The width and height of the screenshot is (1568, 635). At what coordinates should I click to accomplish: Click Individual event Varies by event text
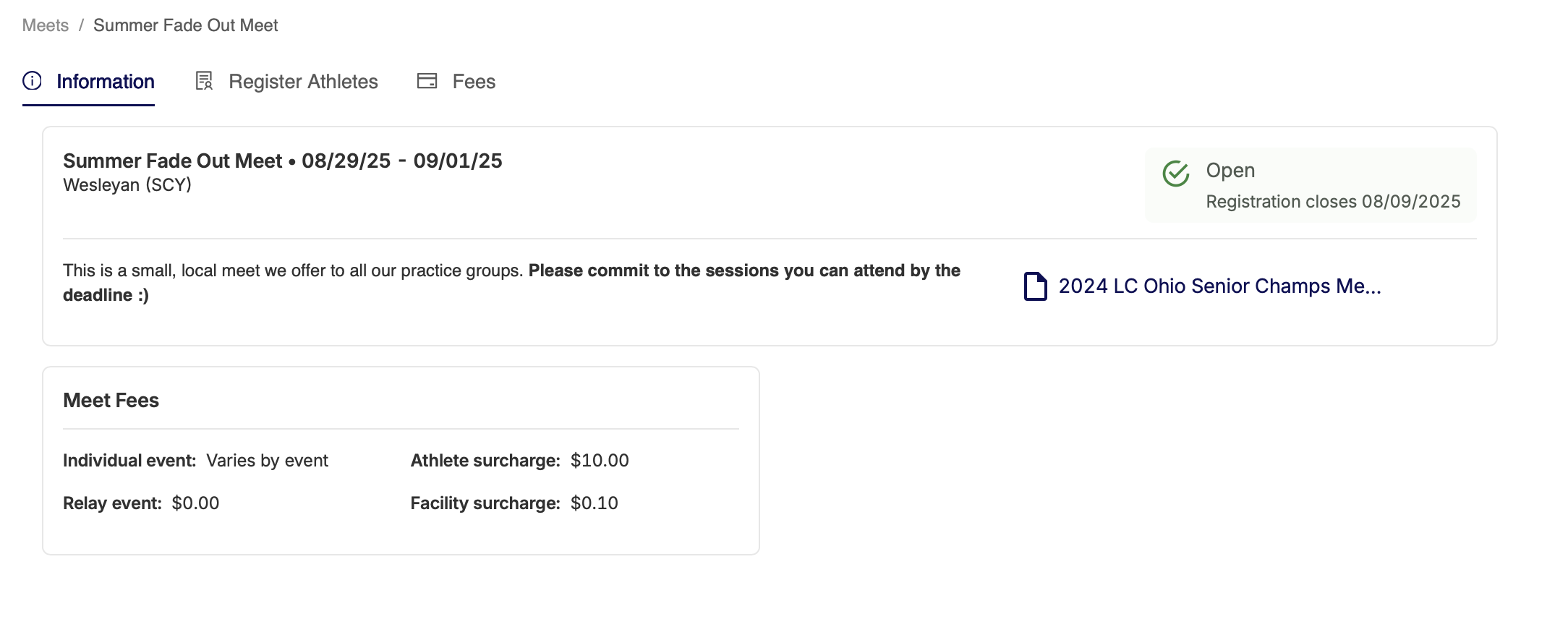coord(195,461)
